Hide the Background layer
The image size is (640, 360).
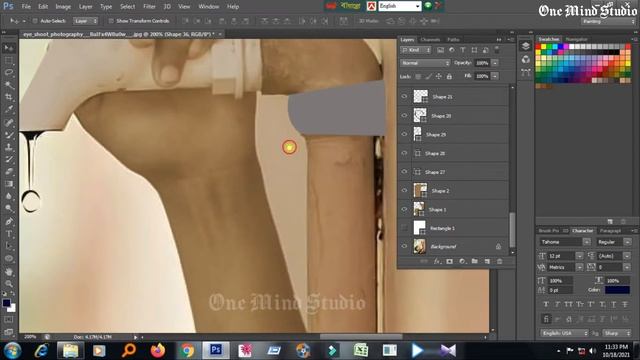[x=404, y=247]
